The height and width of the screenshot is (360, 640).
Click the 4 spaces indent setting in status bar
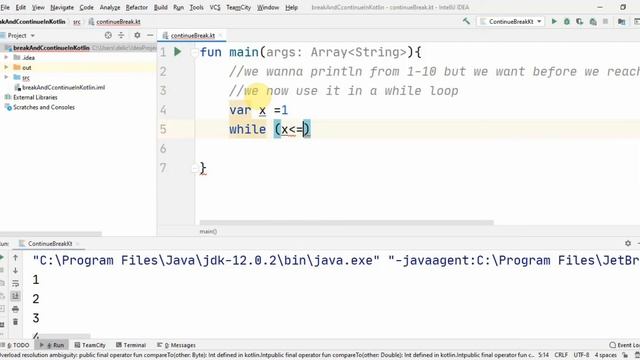605,355
